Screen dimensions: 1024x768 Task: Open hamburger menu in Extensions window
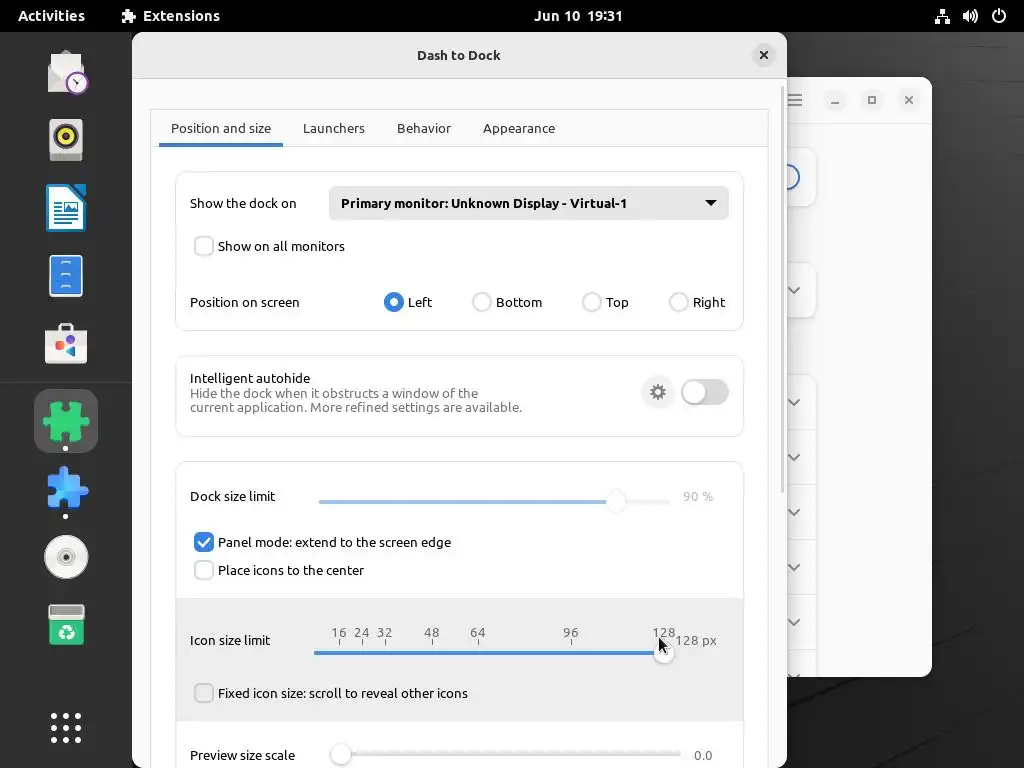coord(795,100)
